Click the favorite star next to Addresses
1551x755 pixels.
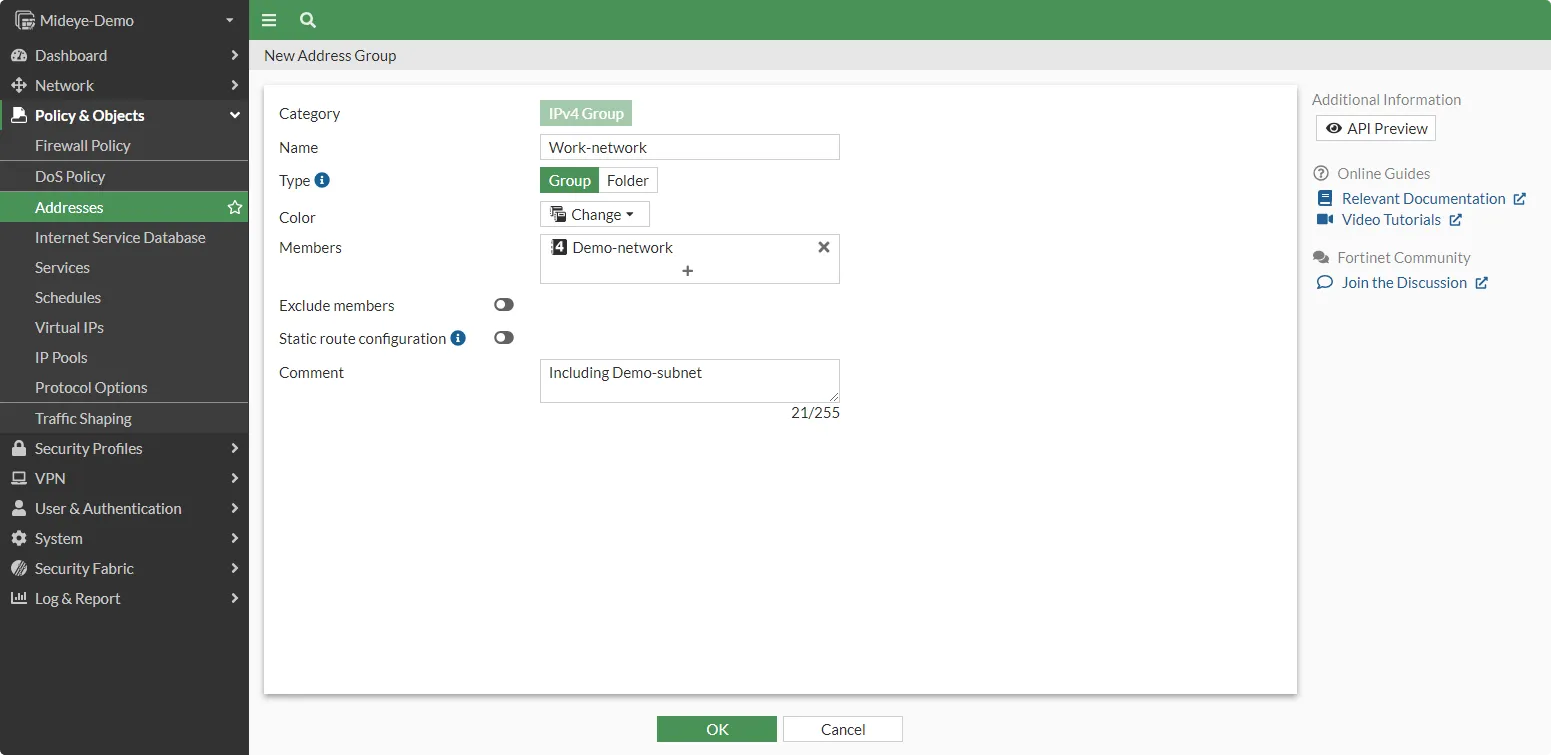click(234, 207)
